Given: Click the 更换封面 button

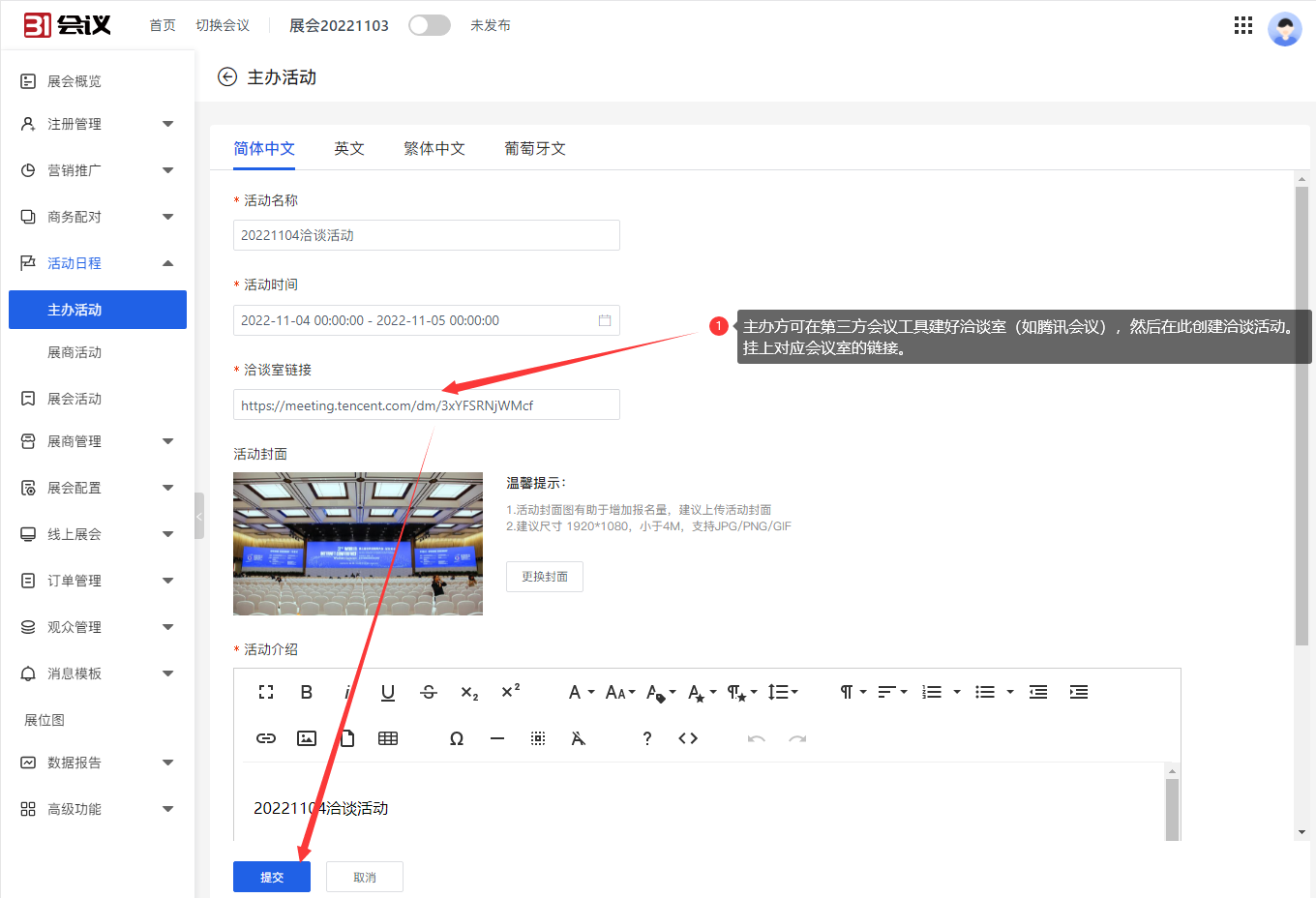Looking at the screenshot, I should 545,577.
